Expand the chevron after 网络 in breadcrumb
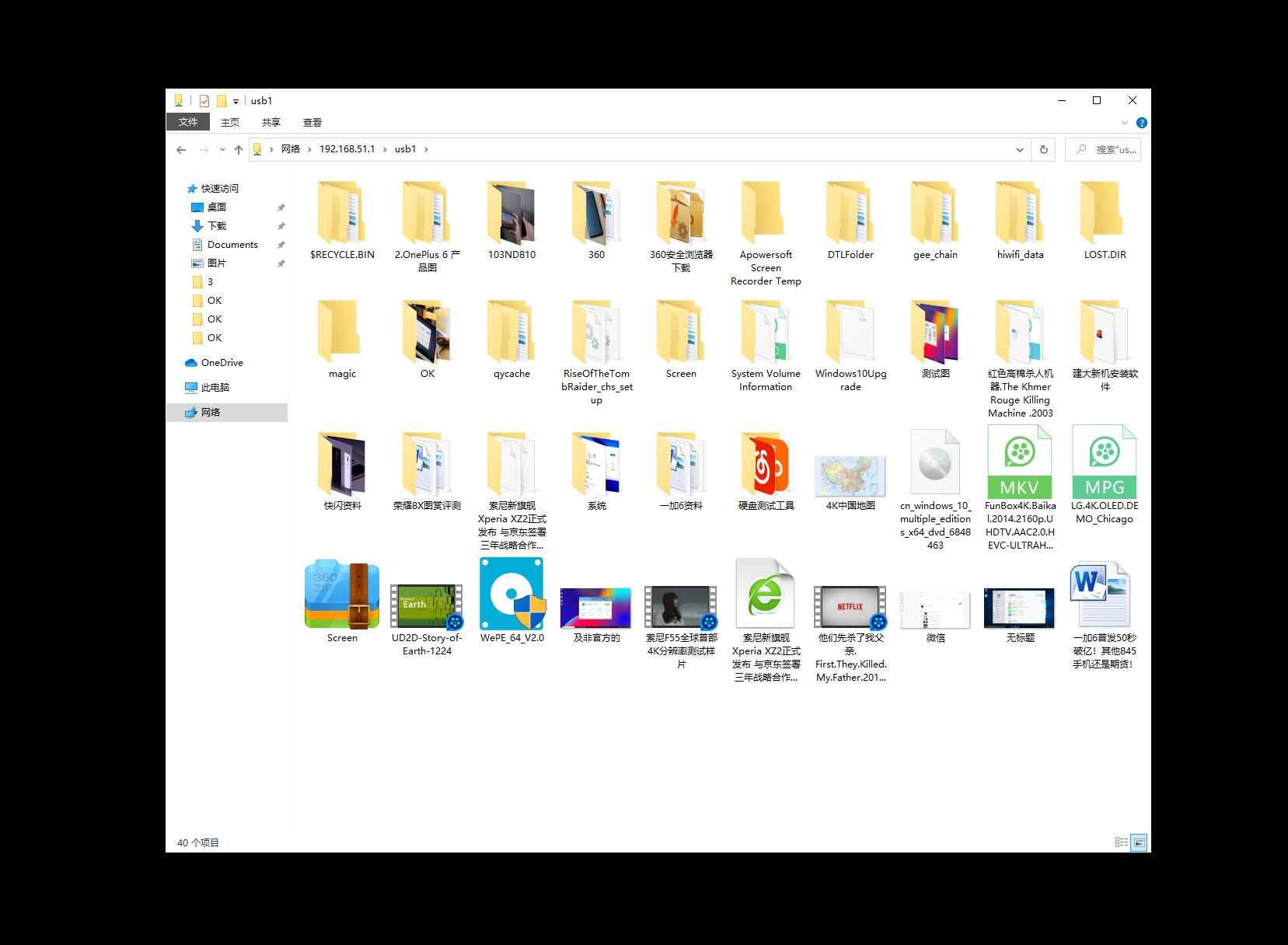 pos(309,149)
